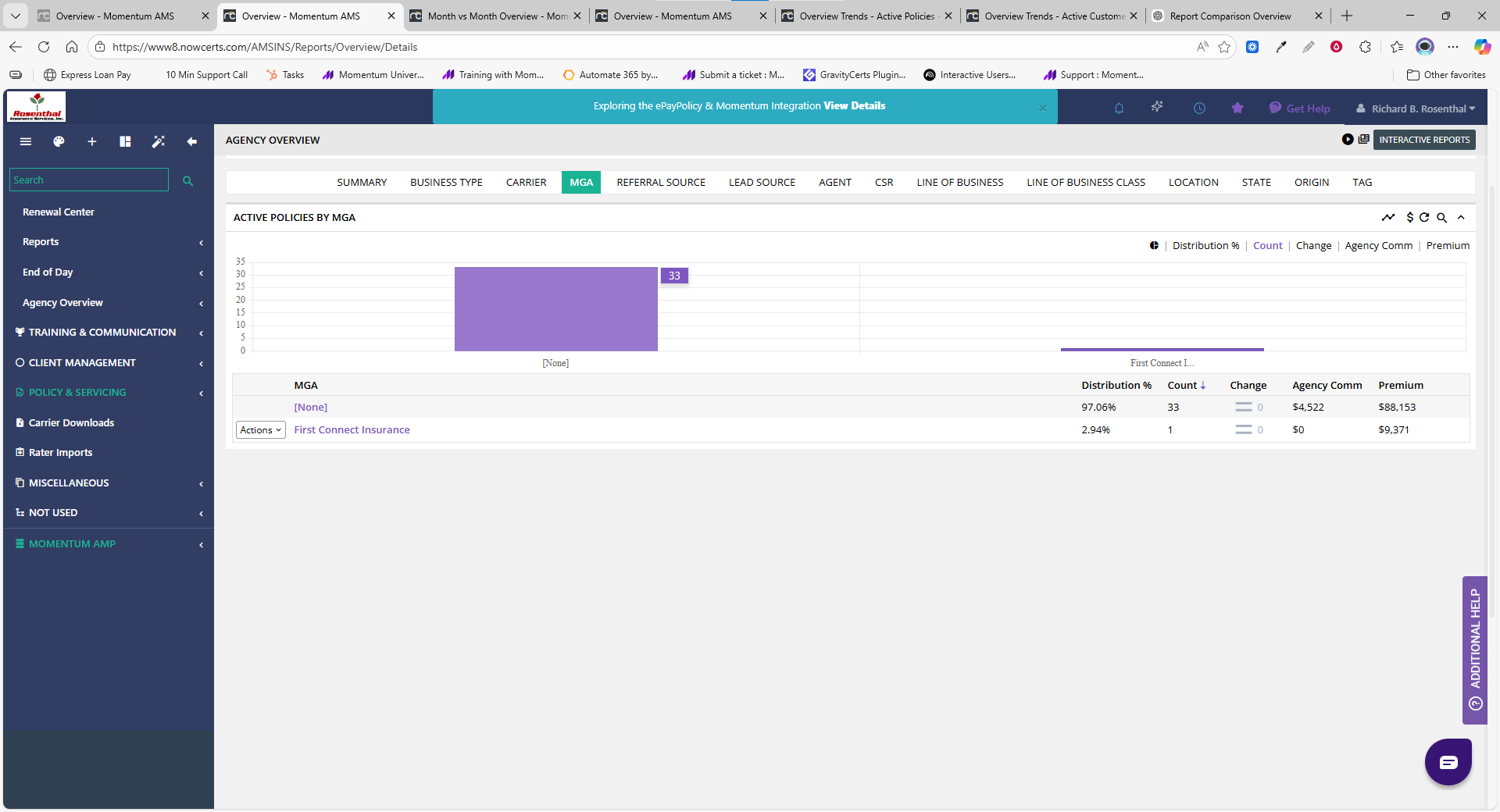Open First Connect Insurance link

(x=352, y=430)
